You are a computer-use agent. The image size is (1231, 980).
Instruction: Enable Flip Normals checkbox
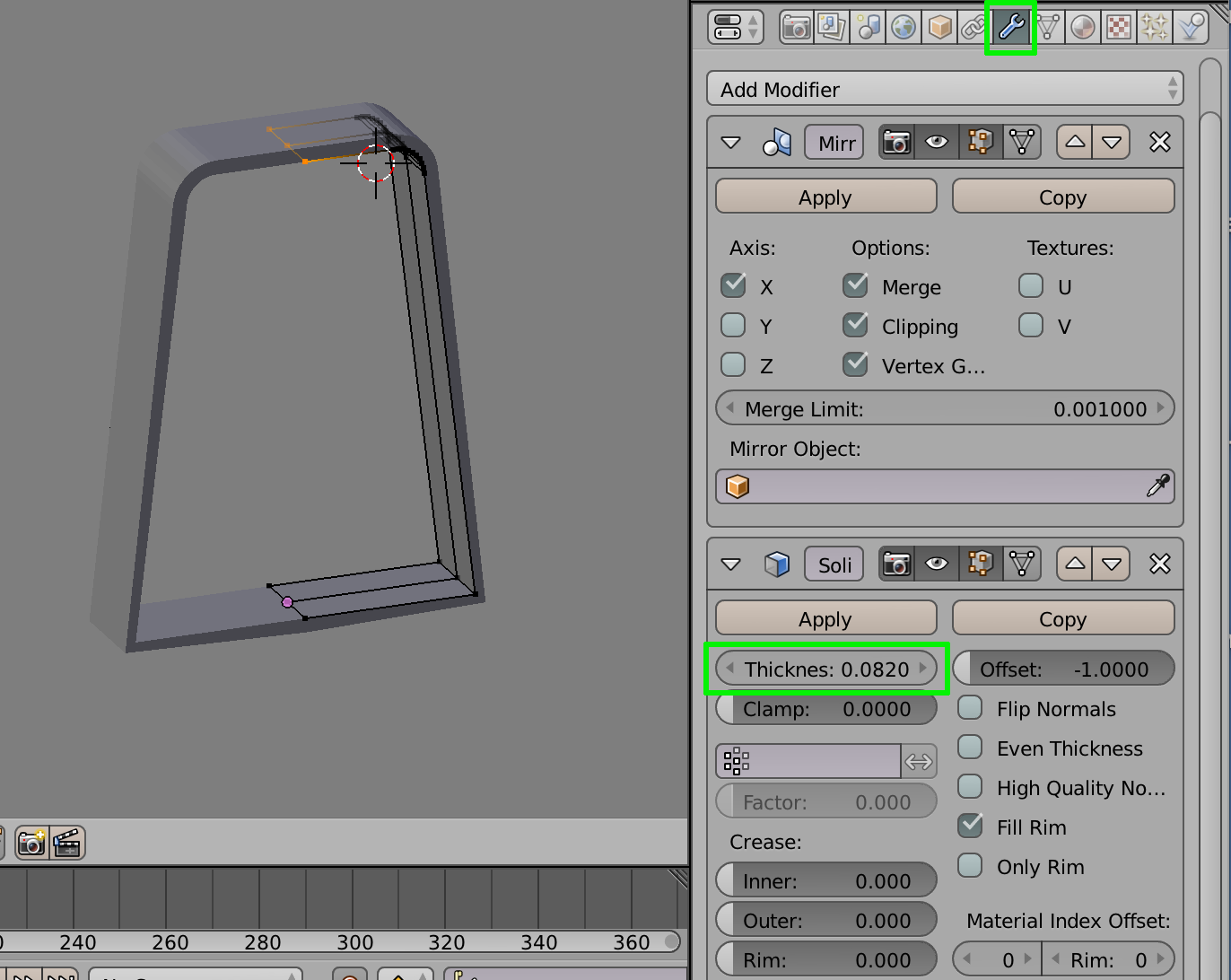[x=970, y=707]
